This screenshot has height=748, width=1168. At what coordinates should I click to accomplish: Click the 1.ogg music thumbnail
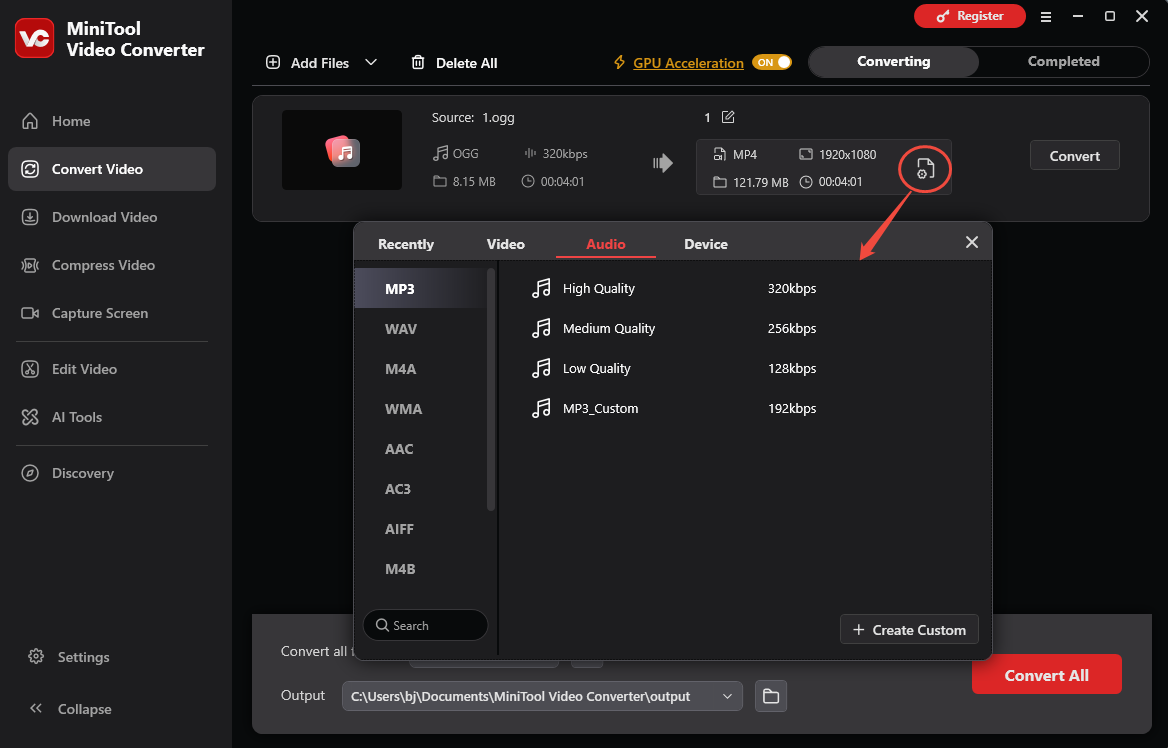342,150
